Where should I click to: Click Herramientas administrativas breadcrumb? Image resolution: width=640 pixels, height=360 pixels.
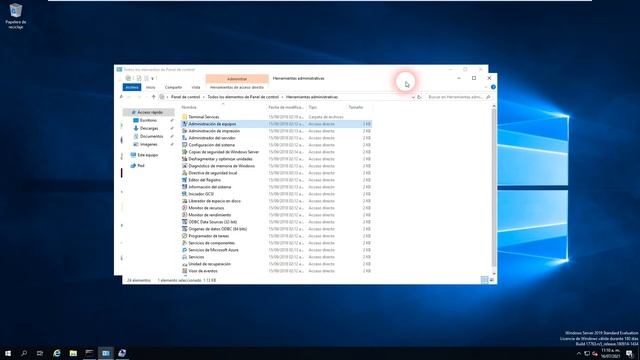pos(312,97)
